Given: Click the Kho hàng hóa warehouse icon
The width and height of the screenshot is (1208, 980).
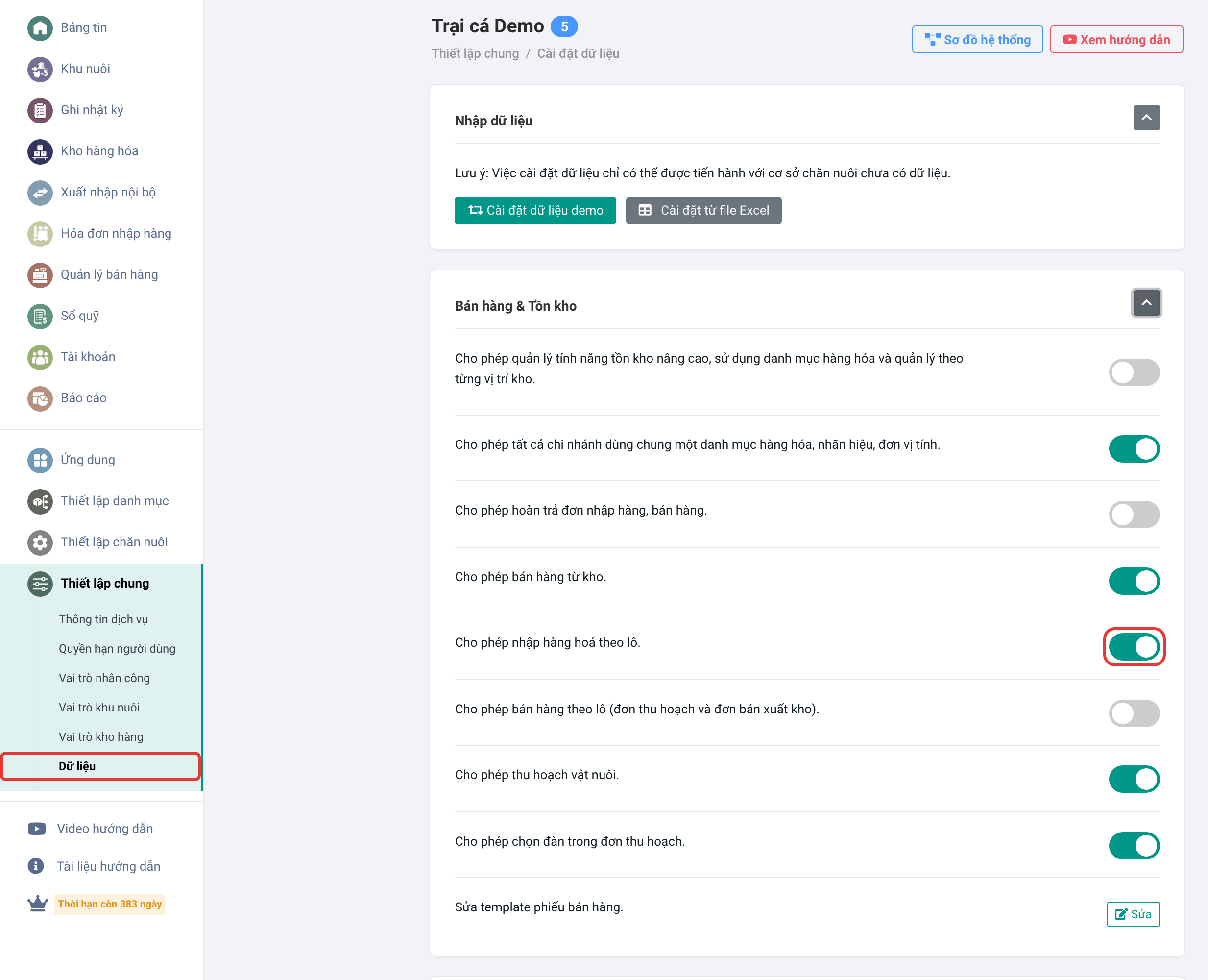Looking at the screenshot, I should (40, 151).
